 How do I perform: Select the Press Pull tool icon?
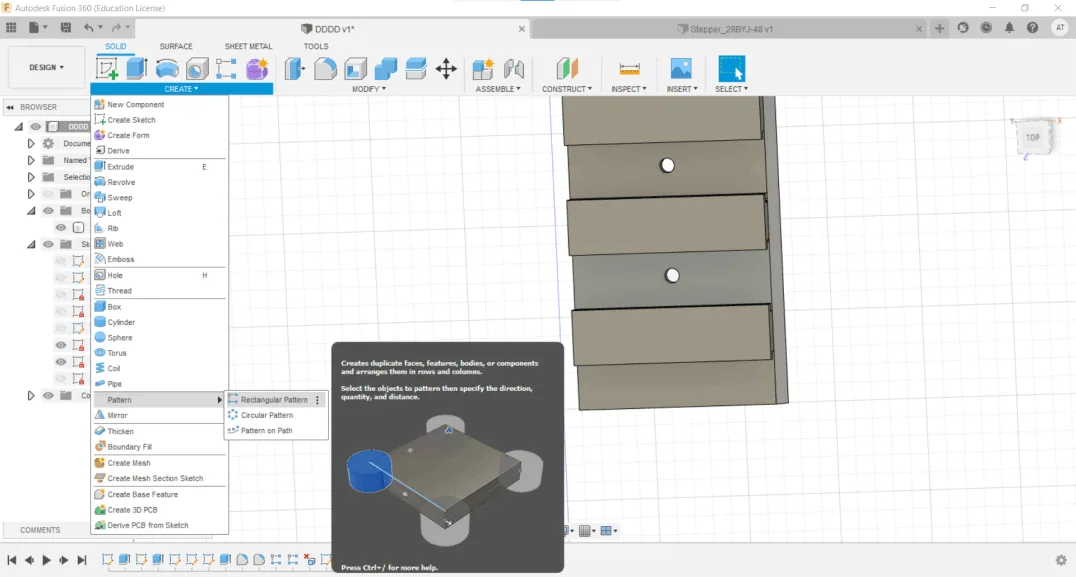pyautogui.click(x=295, y=69)
